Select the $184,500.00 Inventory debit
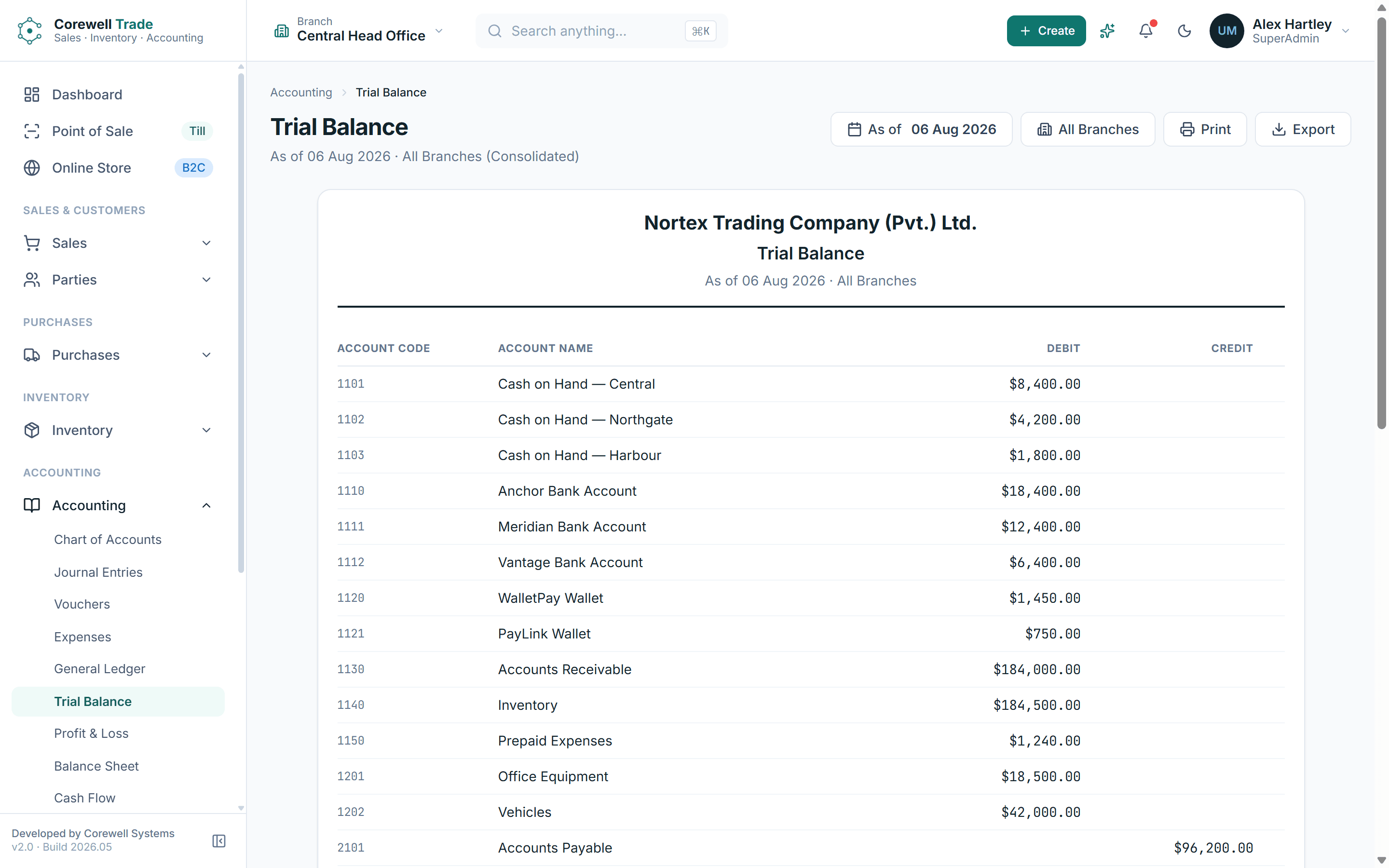This screenshot has height=868, width=1389. coord(1036,705)
